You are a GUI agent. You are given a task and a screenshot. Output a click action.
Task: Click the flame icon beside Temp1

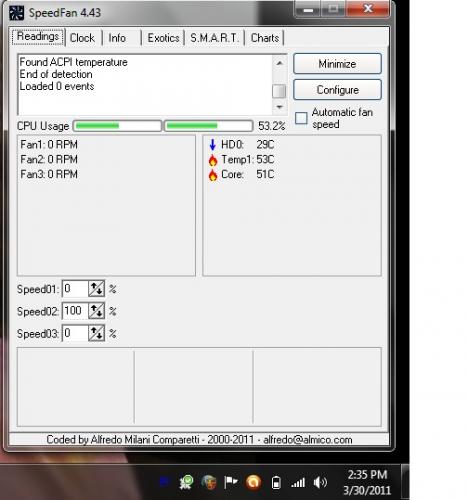click(x=213, y=160)
